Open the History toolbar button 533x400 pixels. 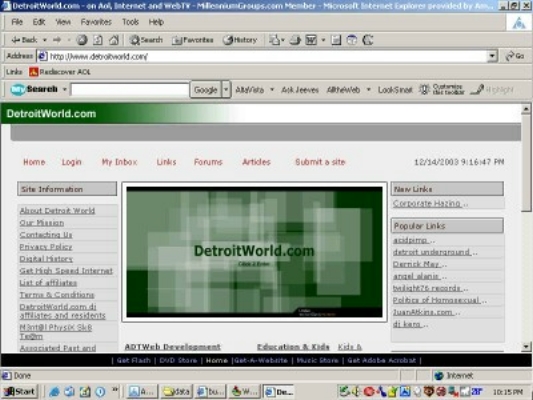point(240,40)
